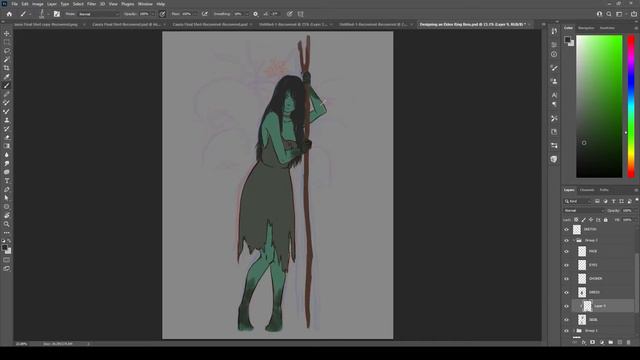
Task: Click the Home icon in options bar
Action: pyautogui.click(x=9, y=14)
